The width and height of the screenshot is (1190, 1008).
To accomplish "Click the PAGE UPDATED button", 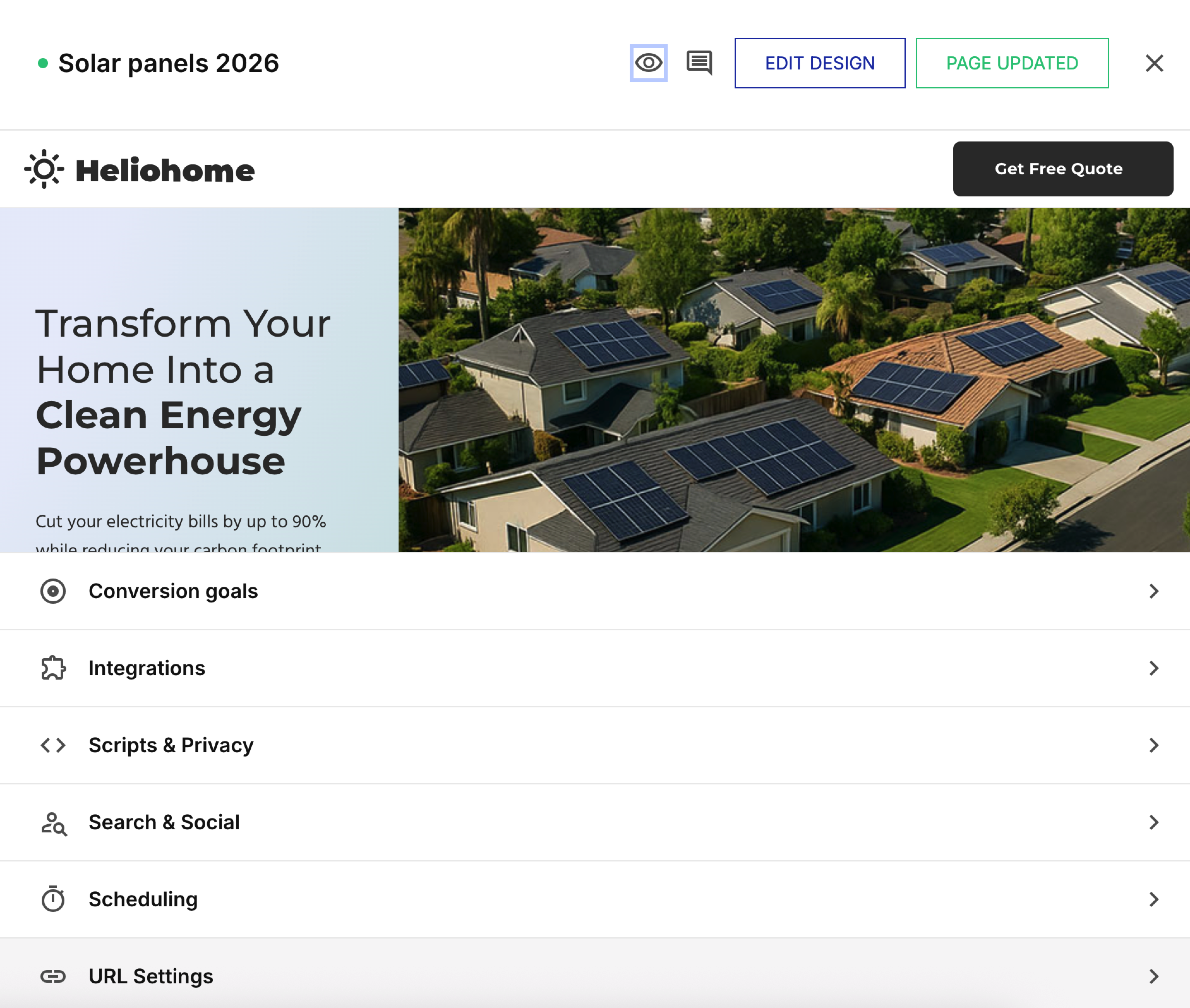I will 1012,63.
